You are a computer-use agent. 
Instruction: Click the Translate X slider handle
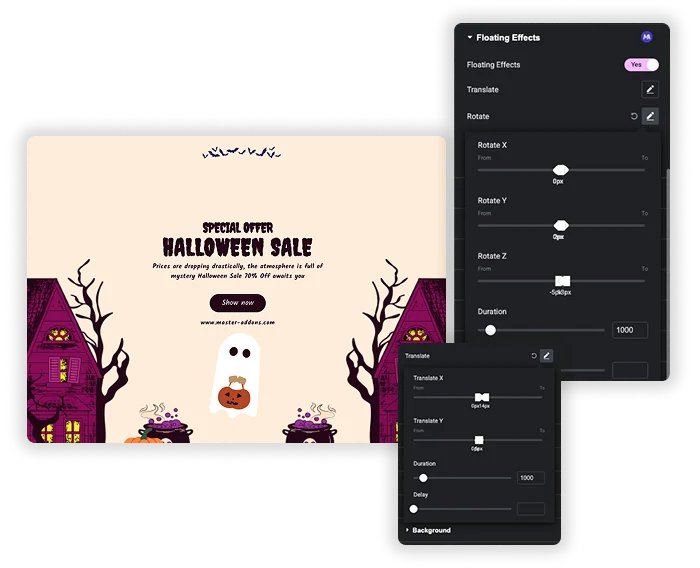[x=482, y=397]
